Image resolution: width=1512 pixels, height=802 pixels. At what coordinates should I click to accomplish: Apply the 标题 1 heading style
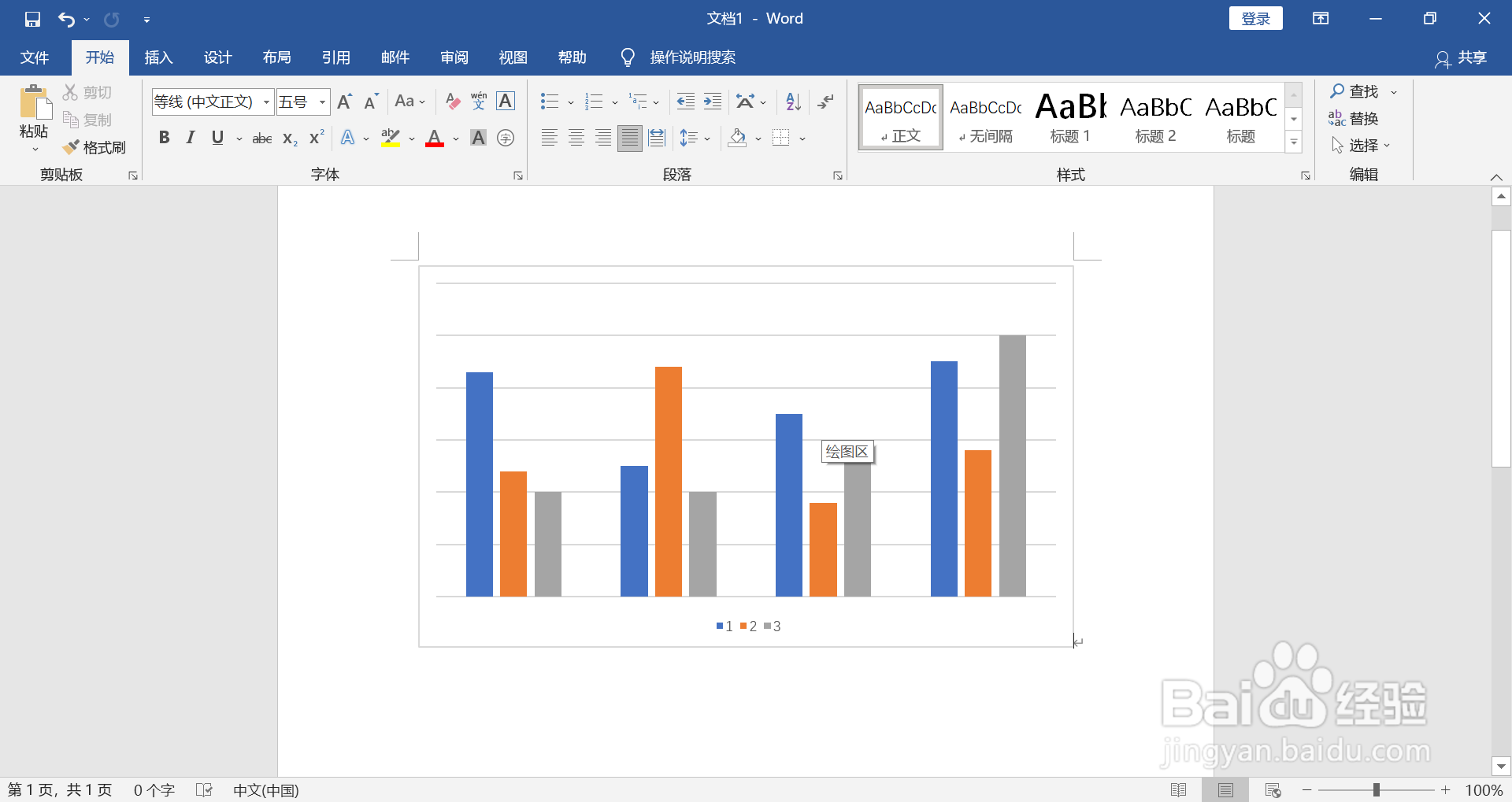(x=1070, y=117)
